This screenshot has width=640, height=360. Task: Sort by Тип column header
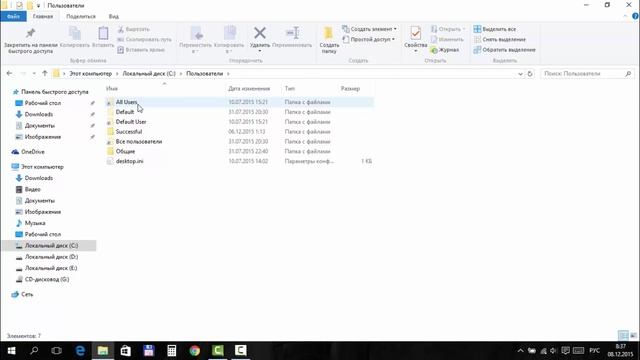[x=289, y=89]
